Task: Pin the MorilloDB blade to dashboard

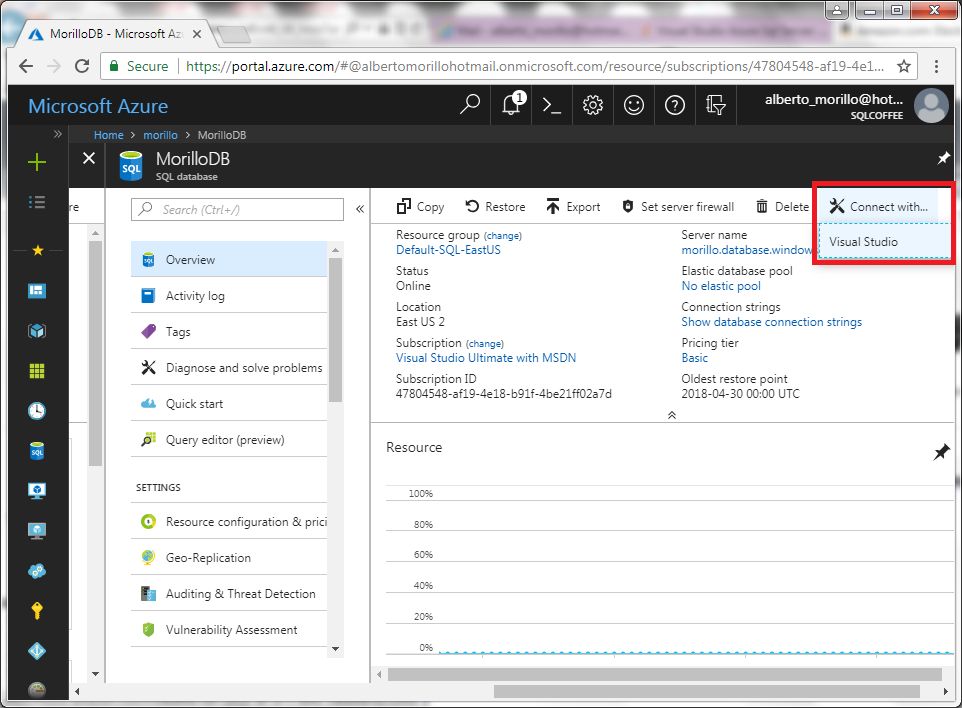Action: (x=944, y=158)
